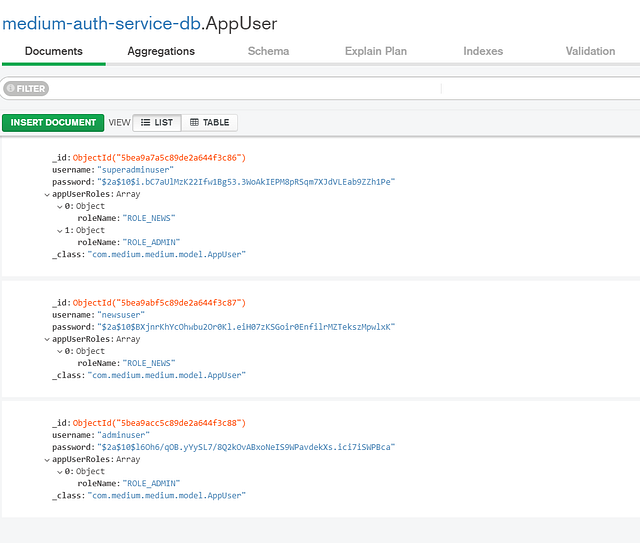640x543 pixels.
Task: Collapse 0: Object in superadminuser roles
Action: [x=59, y=206]
